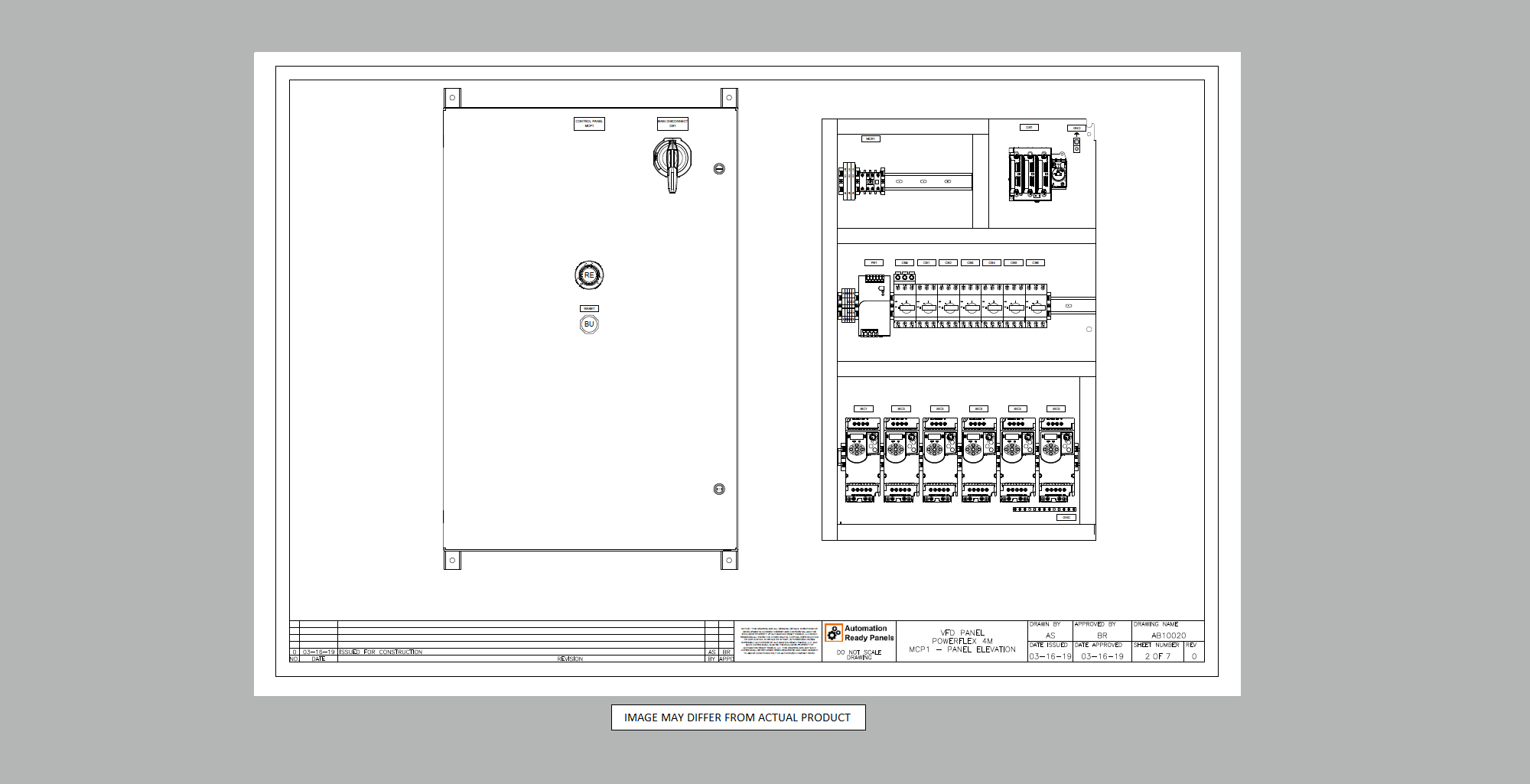Click the lower door latch on enclosure
1530x784 pixels.
tap(719, 490)
